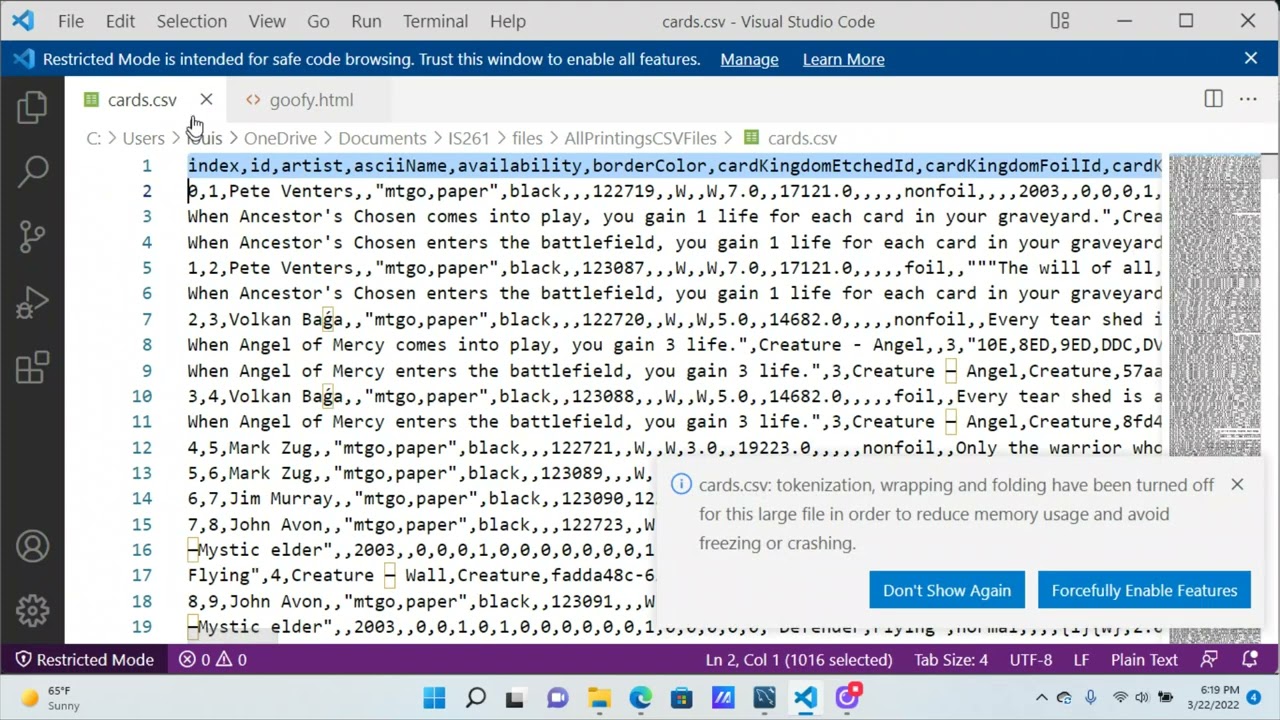Image resolution: width=1280 pixels, height=720 pixels.
Task: Click the Learn More link
Action: [843, 59]
